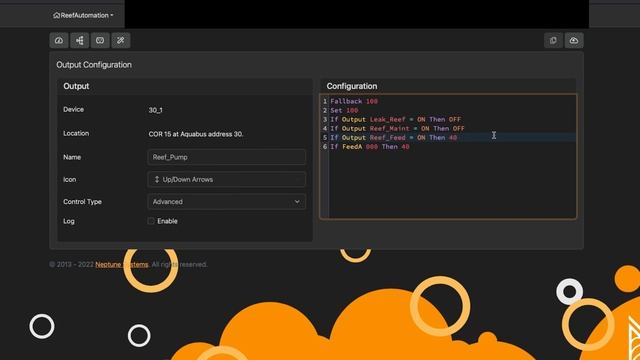
Task: Click the 'If FeedA 000 Then 40' line
Action: point(369,147)
